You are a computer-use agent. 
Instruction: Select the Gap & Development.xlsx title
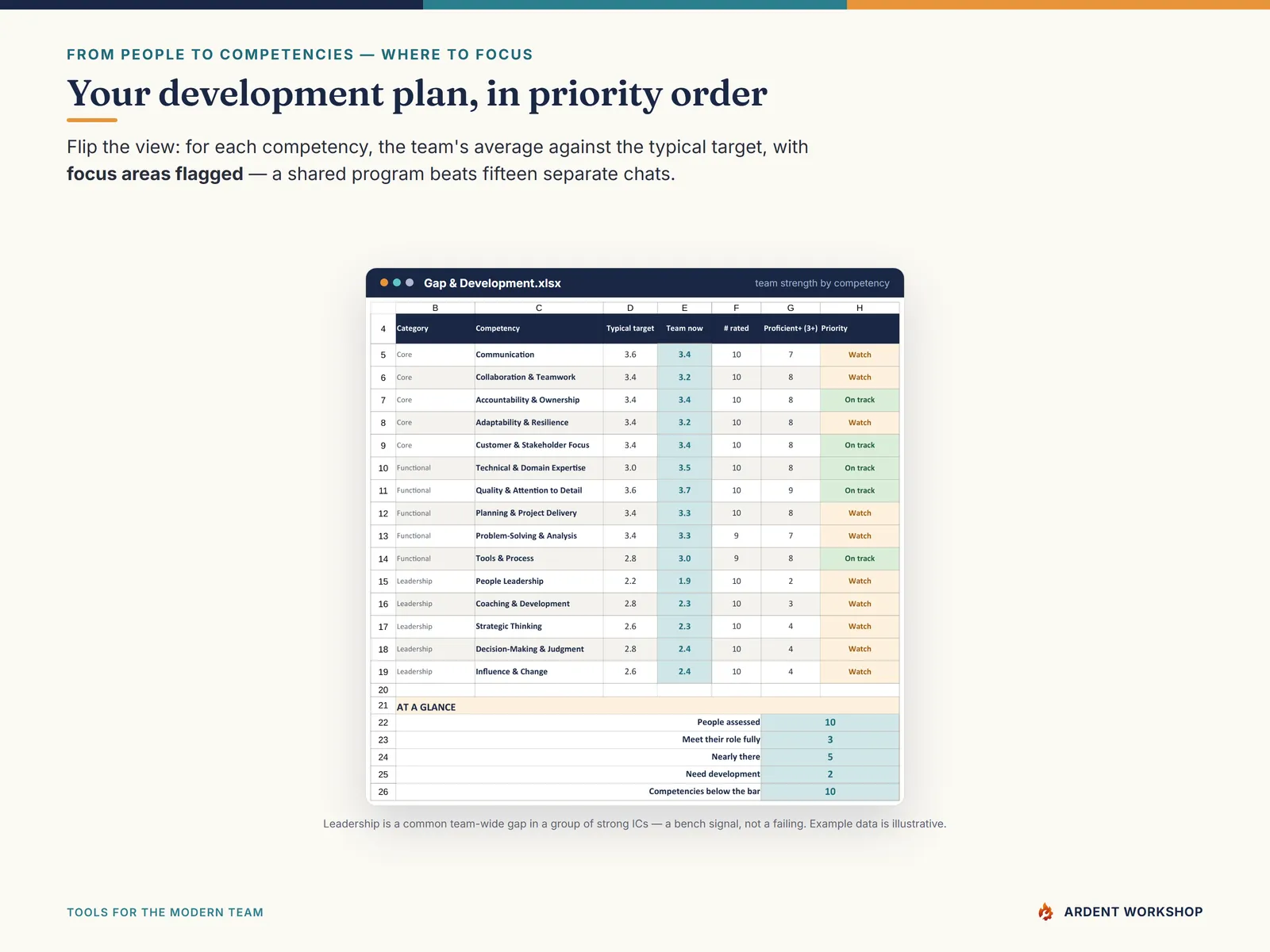[x=492, y=283]
